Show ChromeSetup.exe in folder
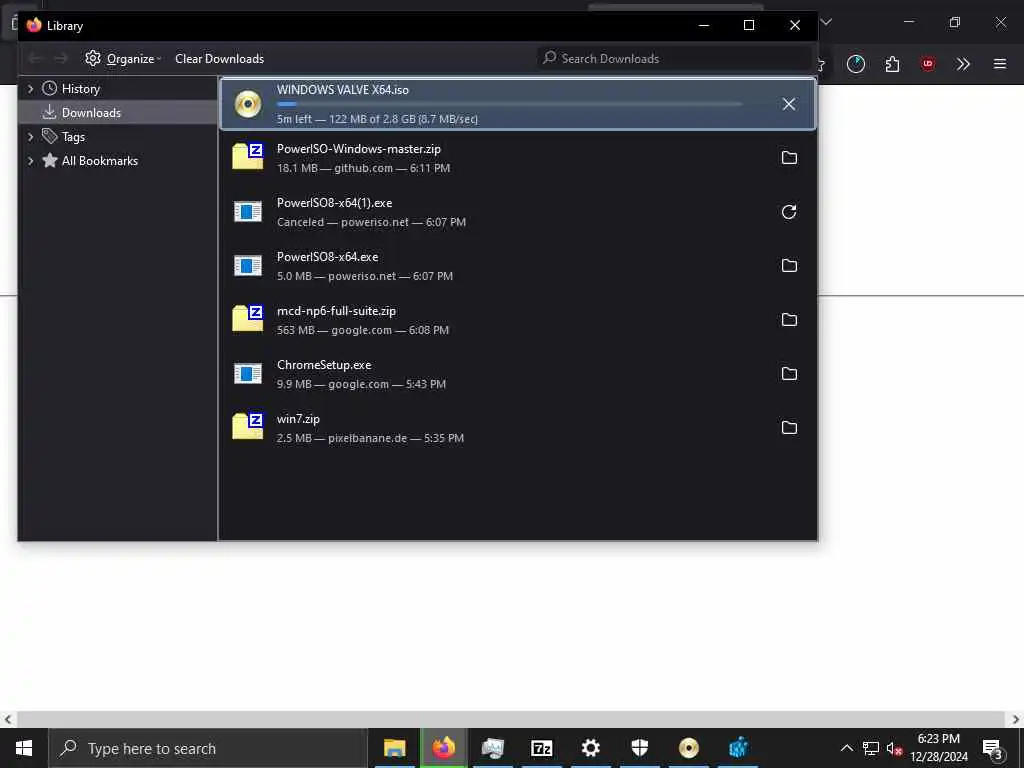This screenshot has width=1024, height=768. [x=789, y=374]
